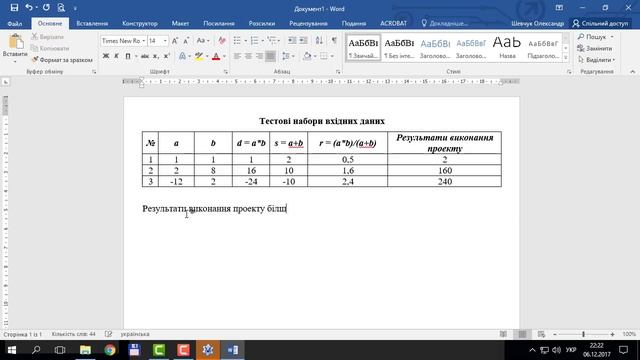Click the word count Кількість слів: 44

click(x=73, y=334)
